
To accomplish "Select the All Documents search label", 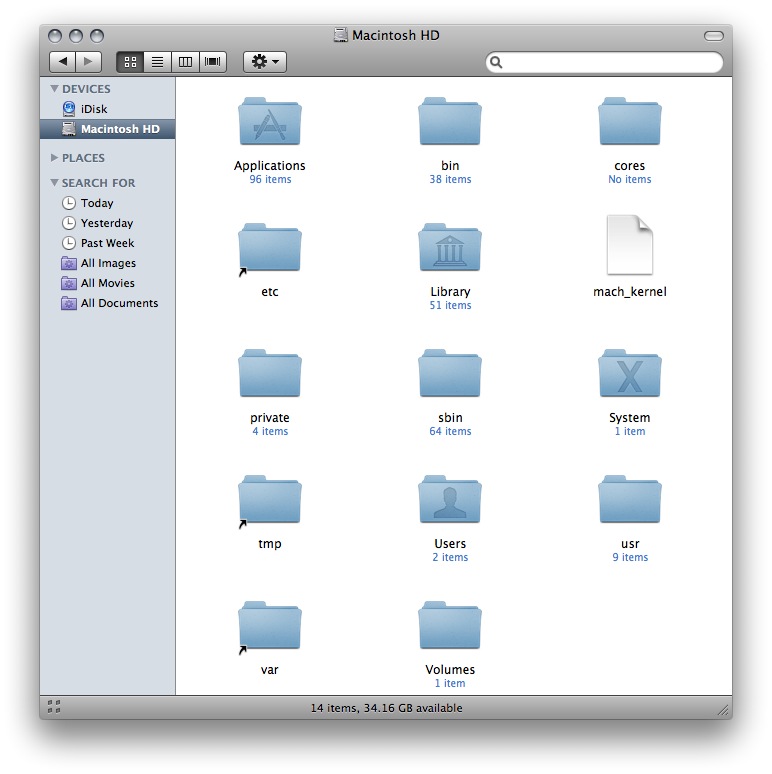I will (x=119, y=303).
